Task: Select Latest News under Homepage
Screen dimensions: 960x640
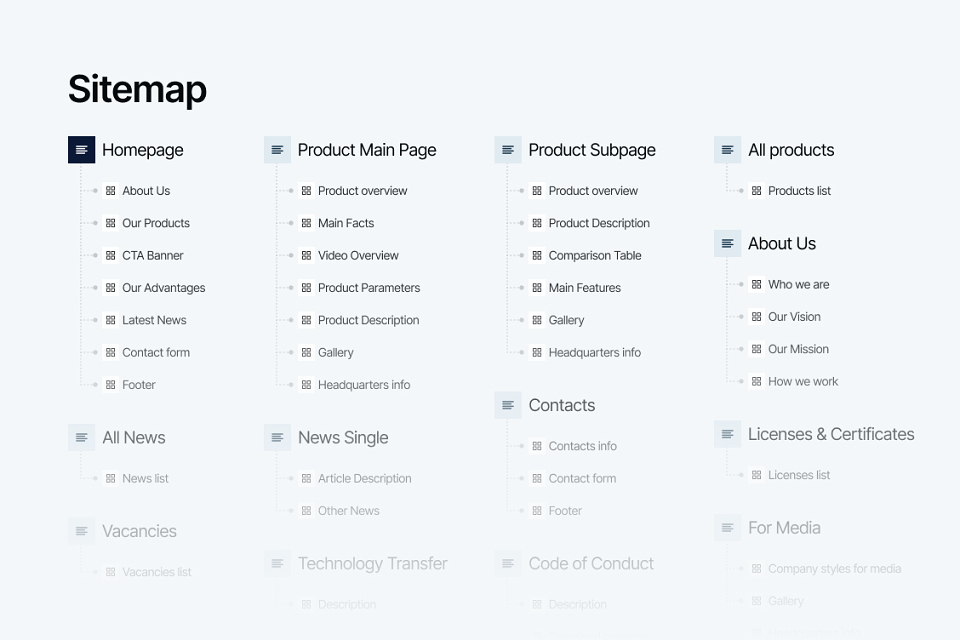Action: point(154,320)
